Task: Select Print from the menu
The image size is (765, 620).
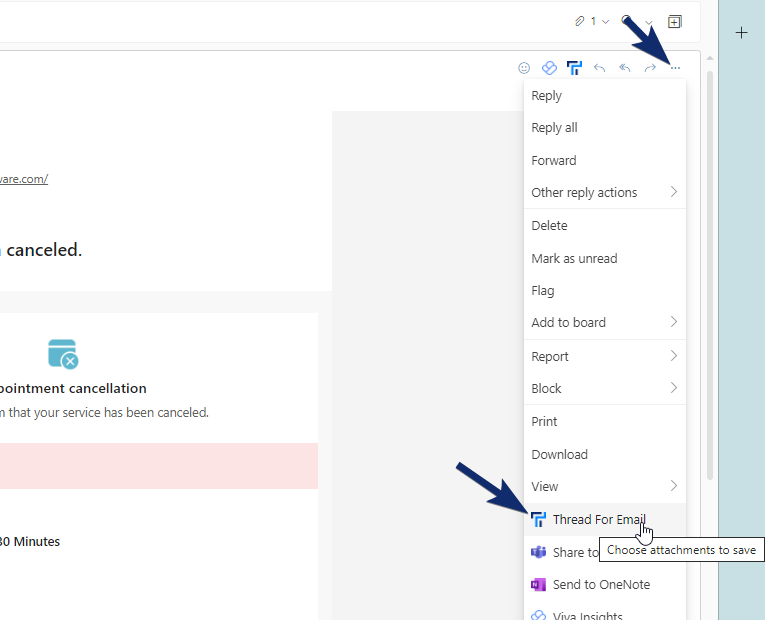Action: pyautogui.click(x=605, y=421)
